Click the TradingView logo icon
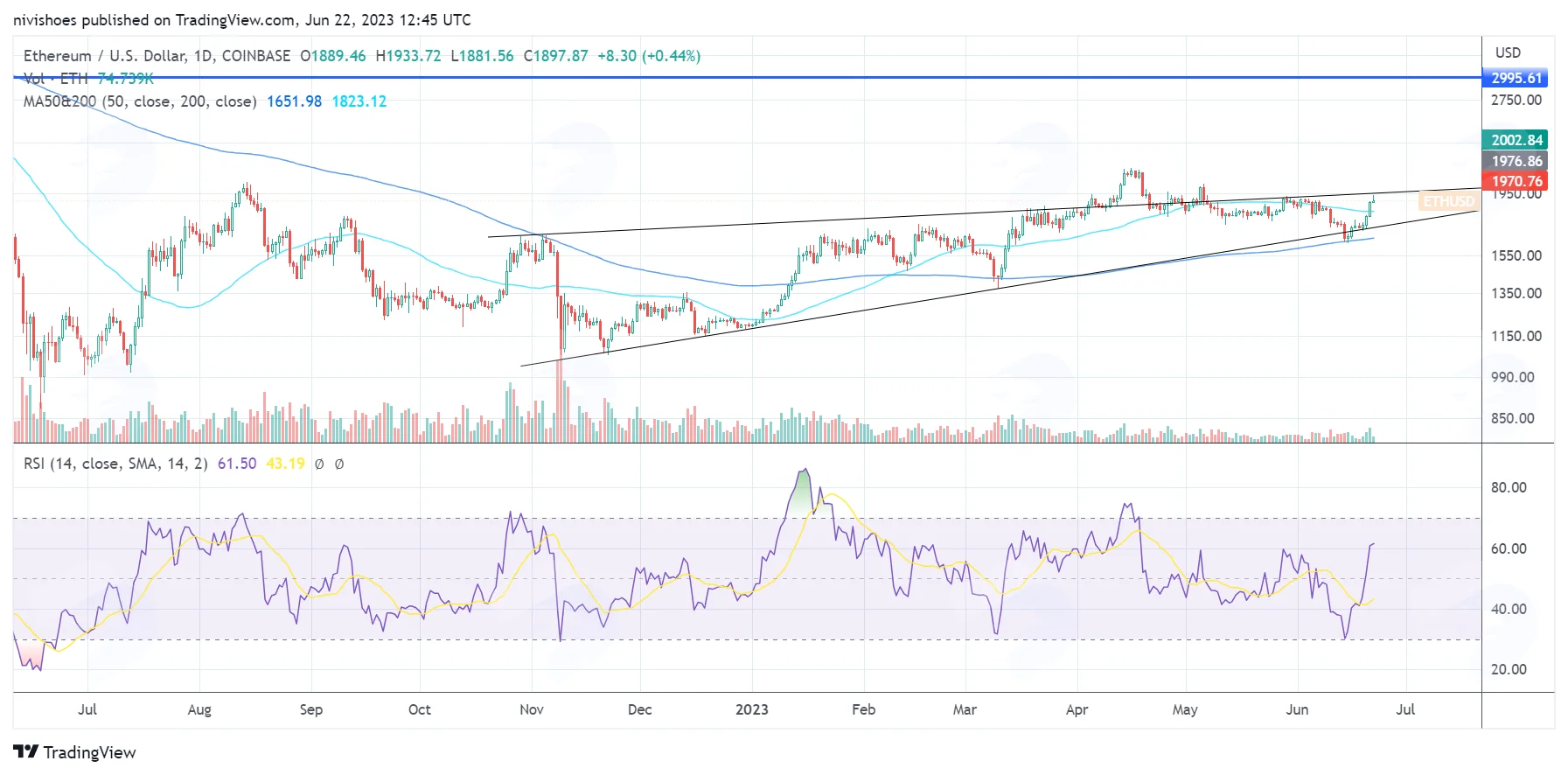 tap(25, 752)
